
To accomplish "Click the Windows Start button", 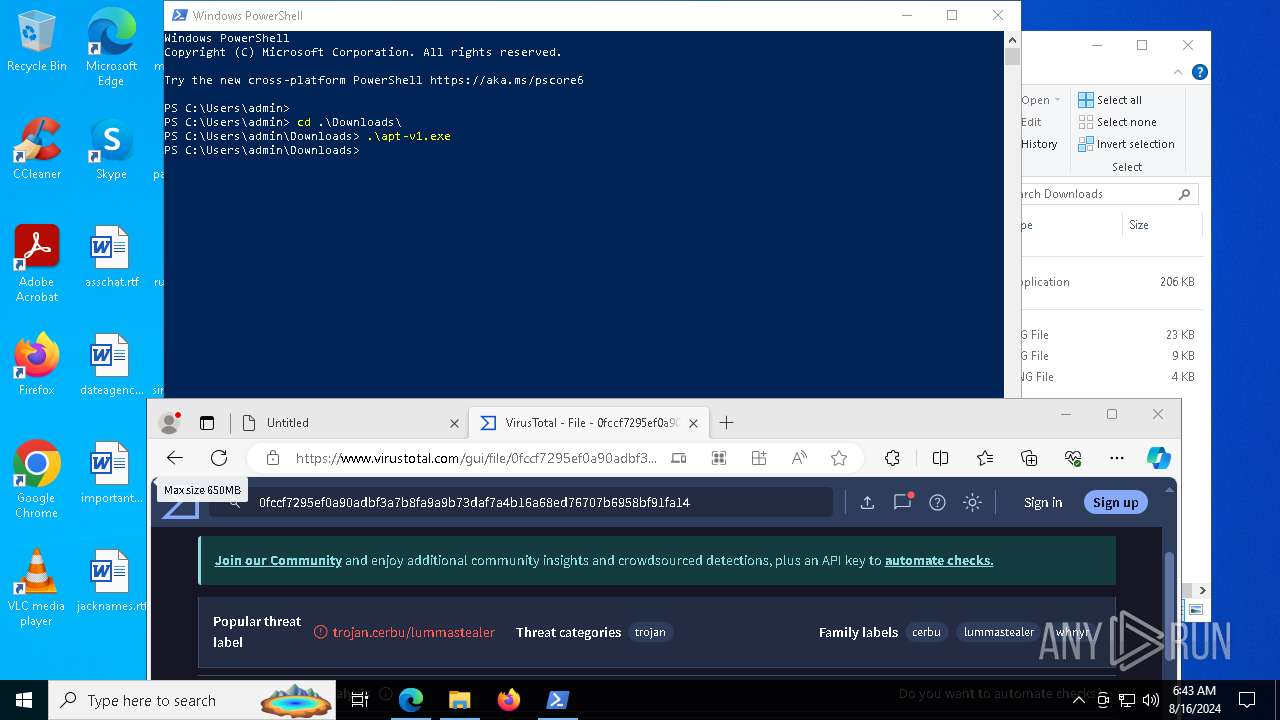I will (24, 700).
